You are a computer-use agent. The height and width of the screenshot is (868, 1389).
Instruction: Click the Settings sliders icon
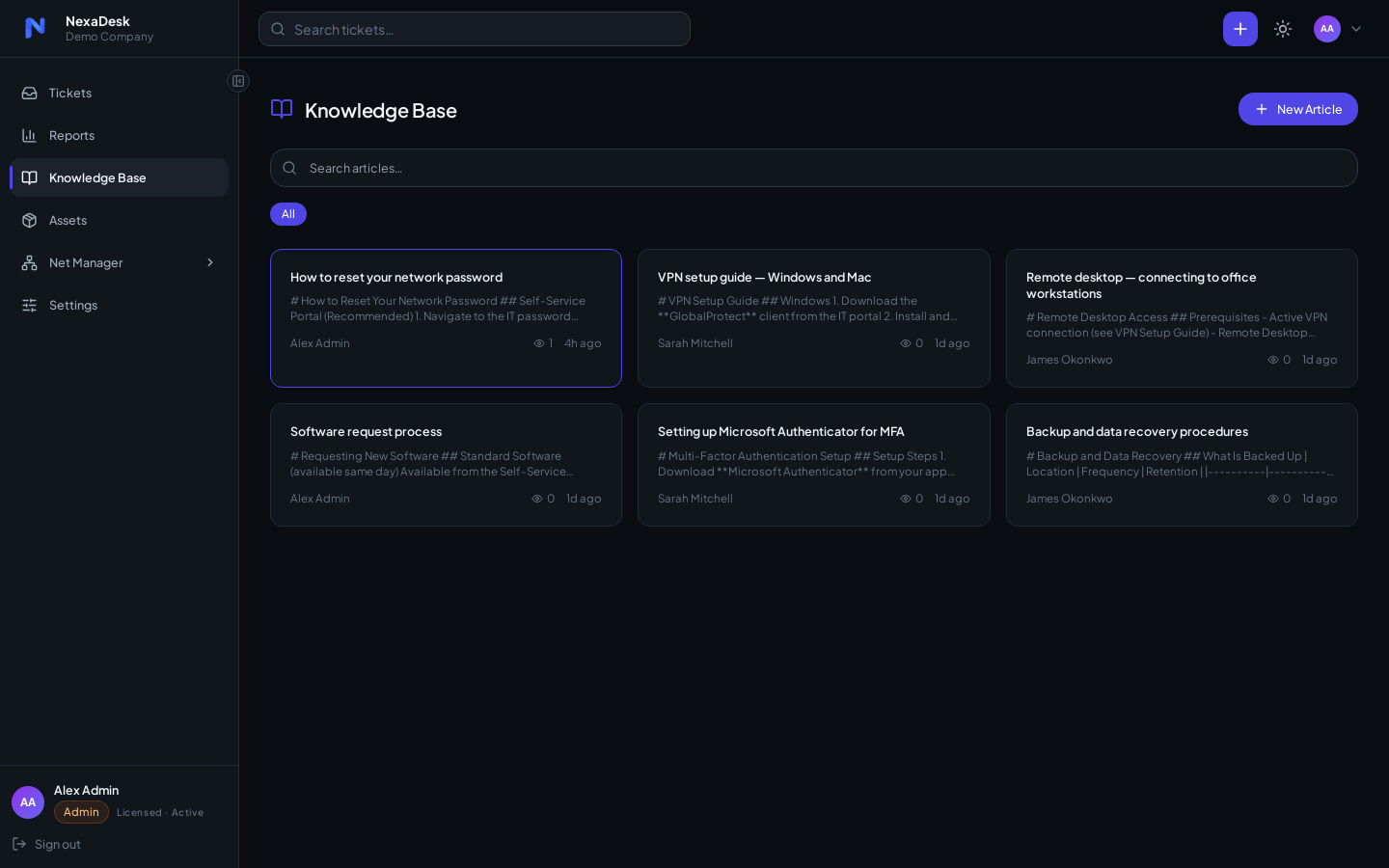[30, 305]
